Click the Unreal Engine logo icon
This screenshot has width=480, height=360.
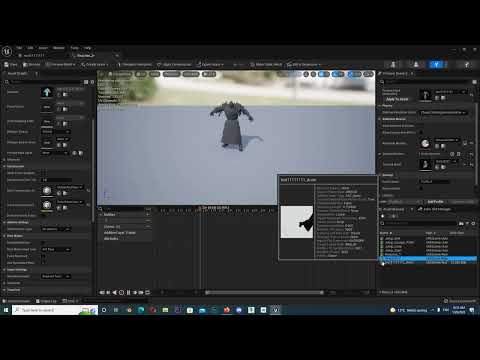7,52
